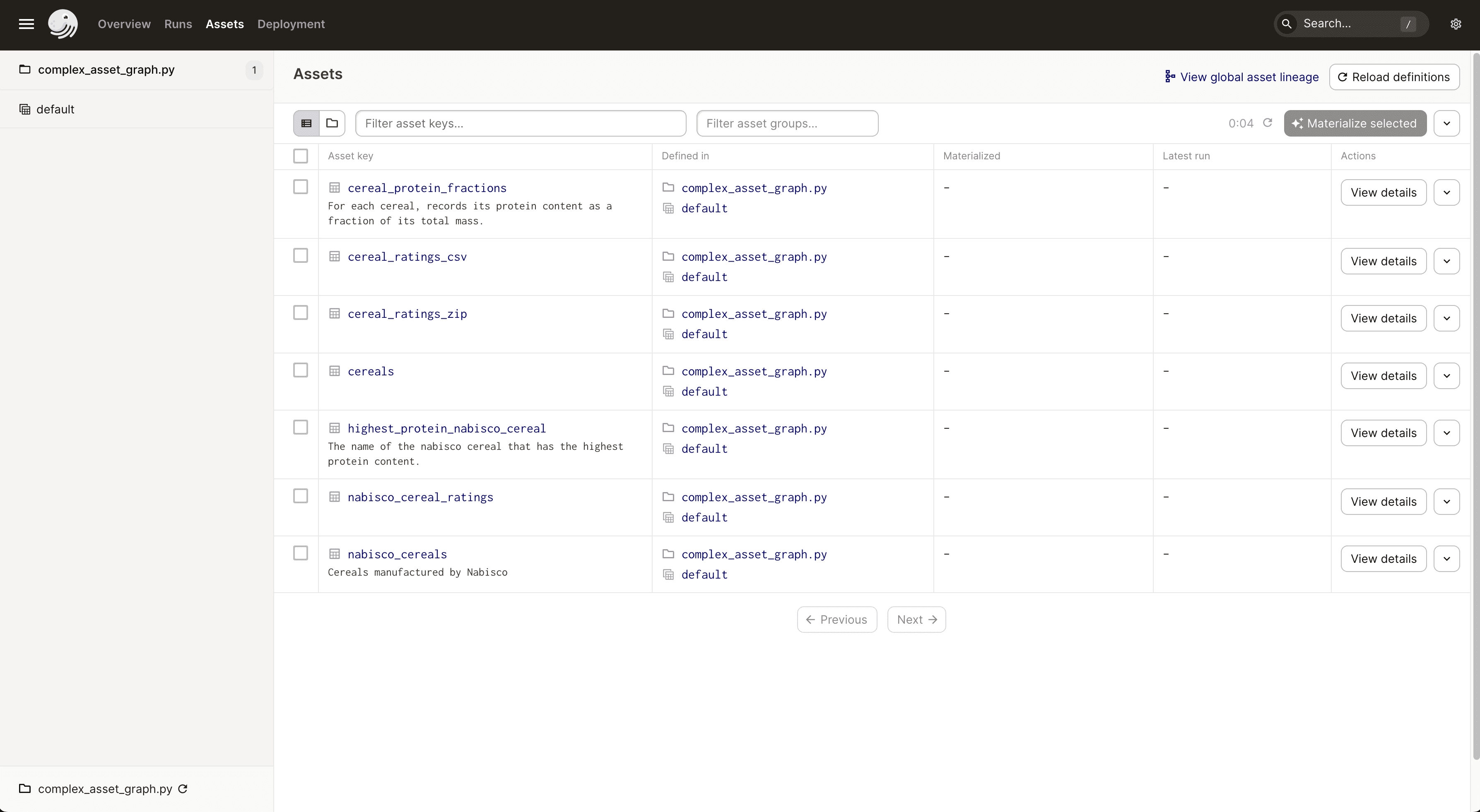Toggle the checkbox for cereal_ratings_csv
Viewport: 1480px width, 812px height.
click(301, 257)
